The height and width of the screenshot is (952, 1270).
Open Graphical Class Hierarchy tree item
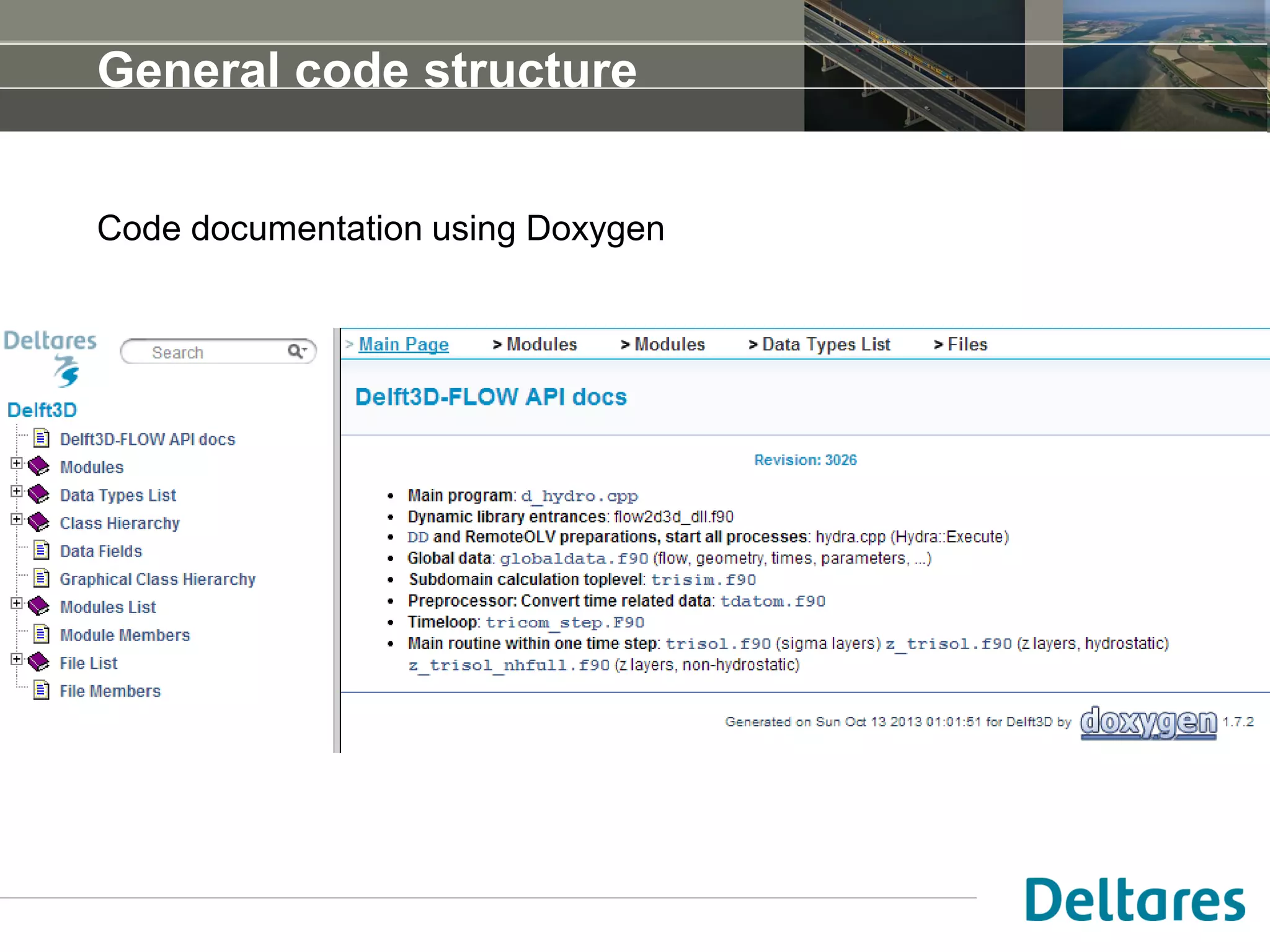tap(158, 579)
